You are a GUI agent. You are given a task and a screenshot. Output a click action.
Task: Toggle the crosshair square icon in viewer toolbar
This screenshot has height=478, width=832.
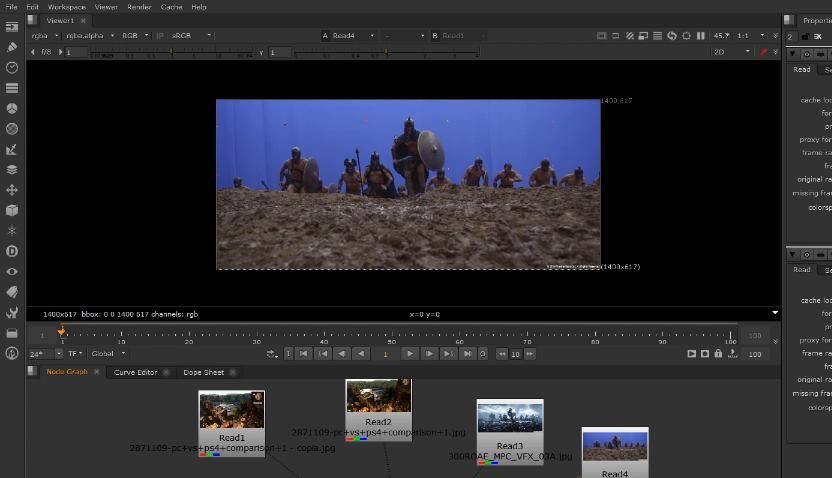686,36
